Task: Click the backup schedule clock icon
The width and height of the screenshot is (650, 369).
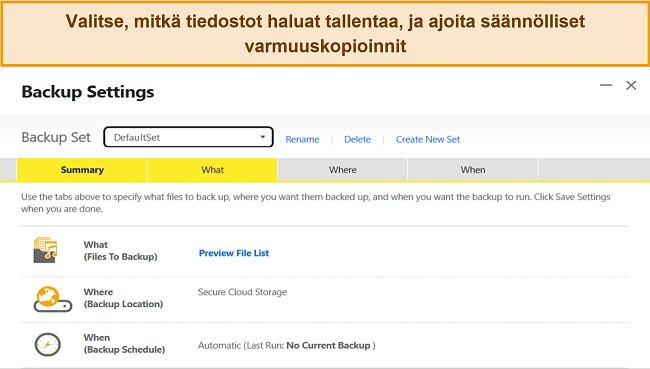Action: click(x=47, y=344)
